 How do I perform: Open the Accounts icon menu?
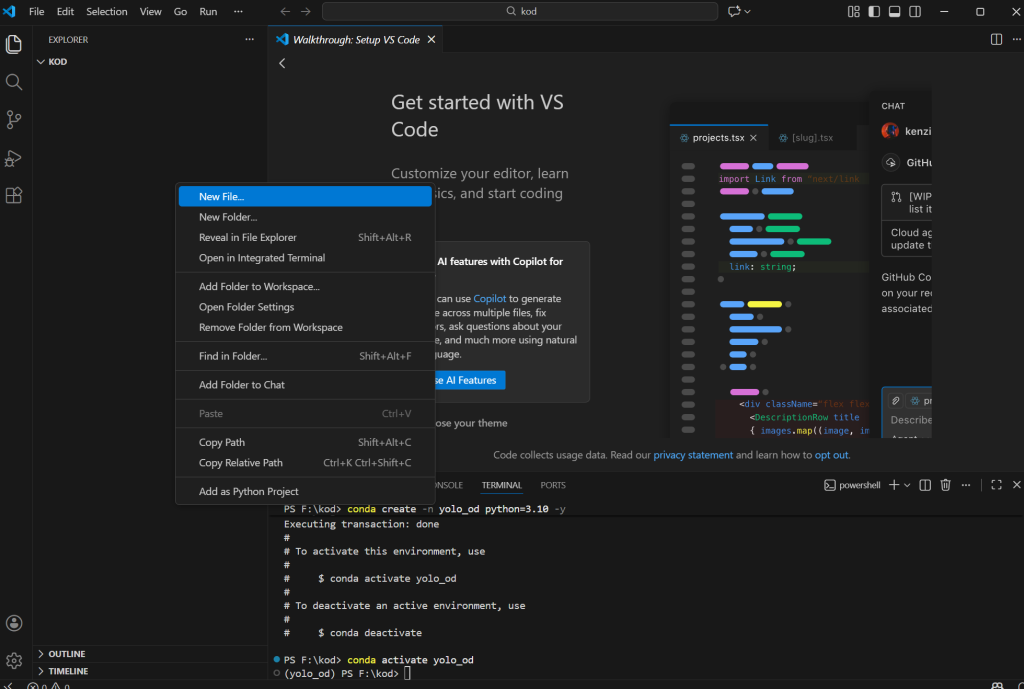[14, 624]
